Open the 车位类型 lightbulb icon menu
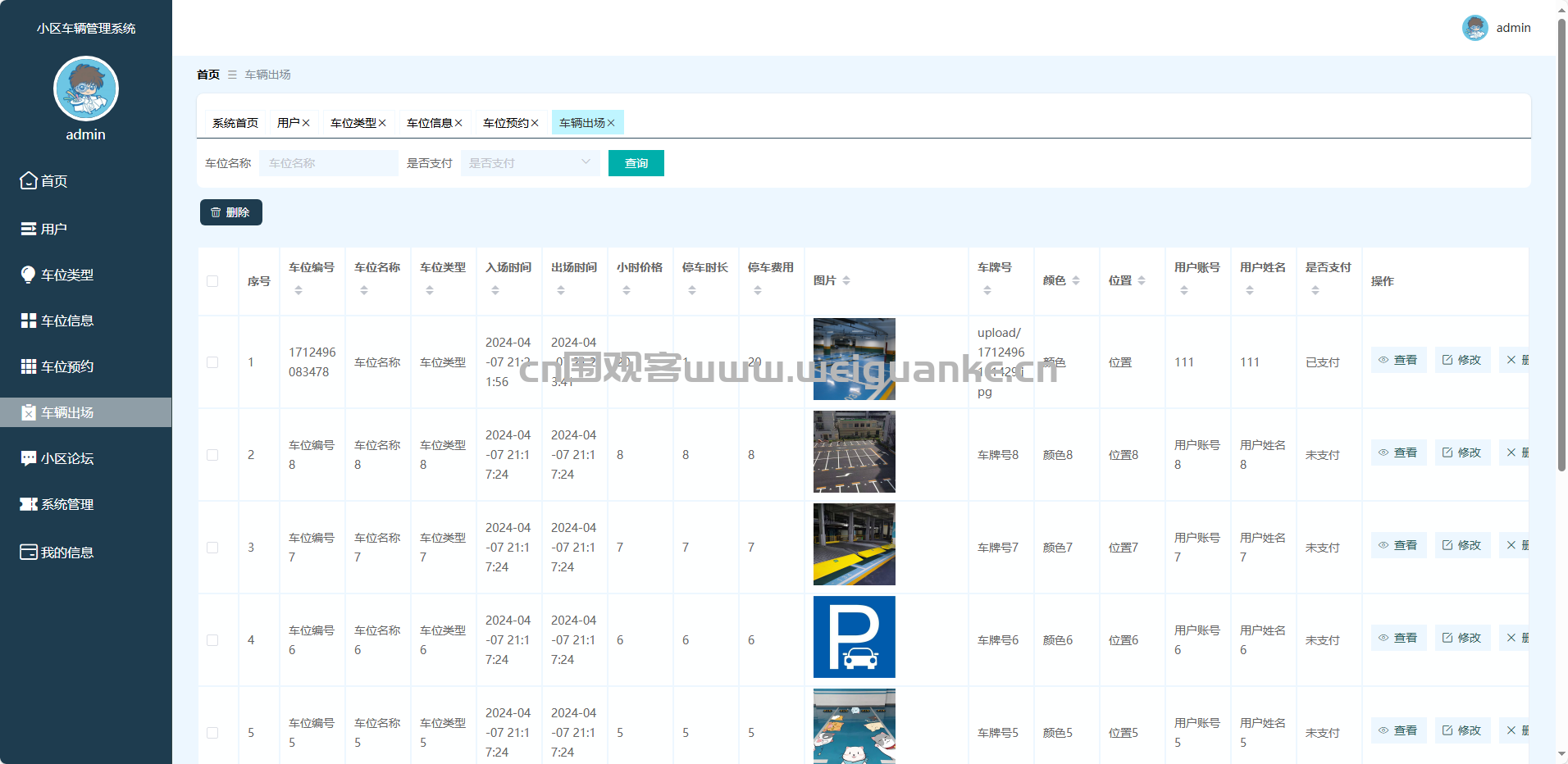 [29, 275]
